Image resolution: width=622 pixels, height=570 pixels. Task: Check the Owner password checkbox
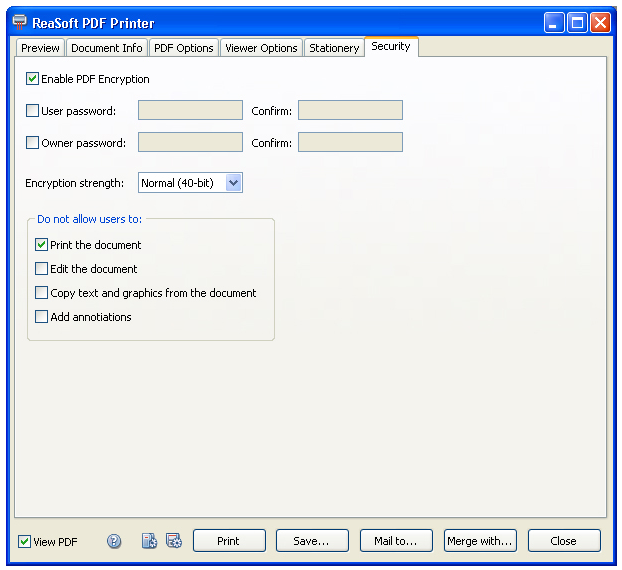[32, 142]
